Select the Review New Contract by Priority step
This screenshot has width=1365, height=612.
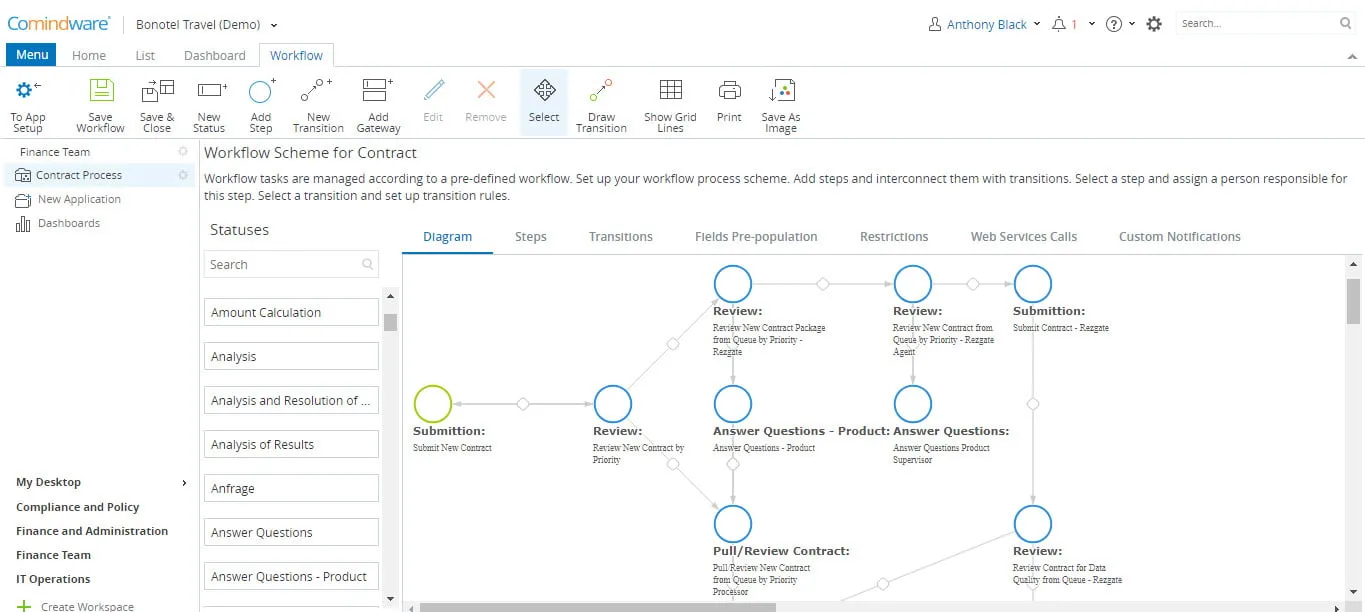[613, 404]
